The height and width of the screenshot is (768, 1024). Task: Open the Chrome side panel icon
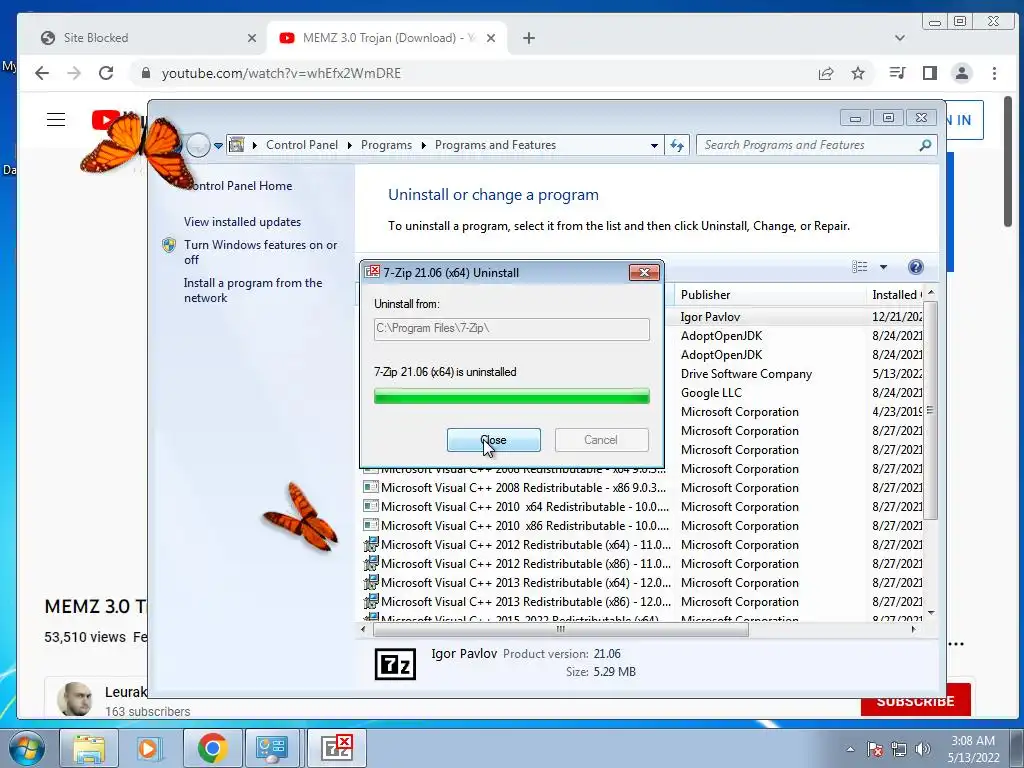pos(930,73)
